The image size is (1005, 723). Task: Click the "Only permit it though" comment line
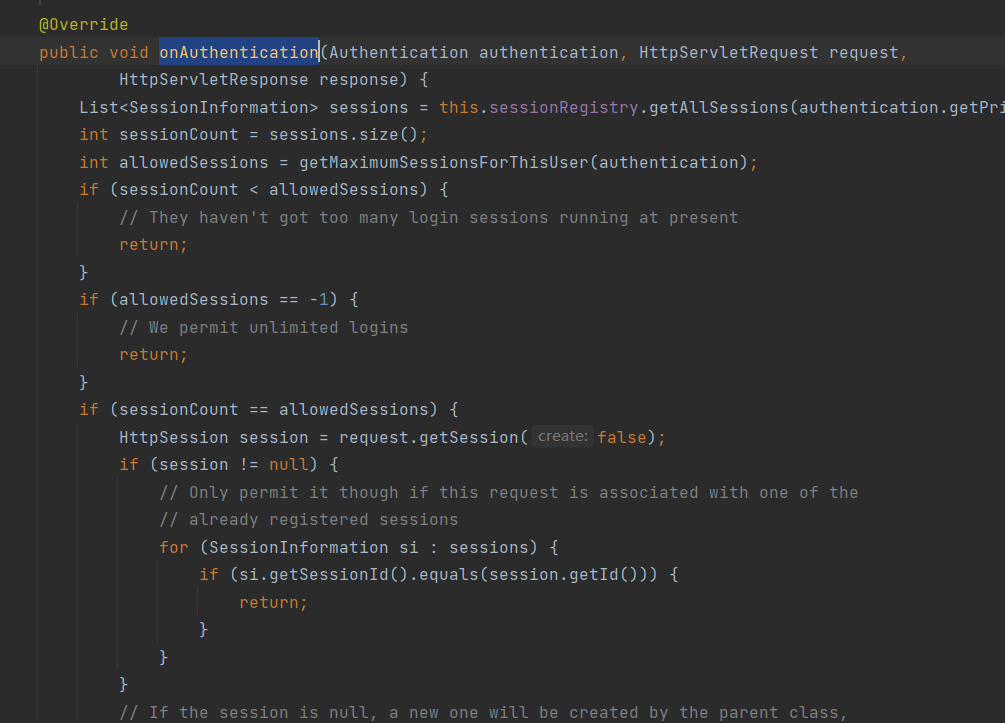pos(508,492)
